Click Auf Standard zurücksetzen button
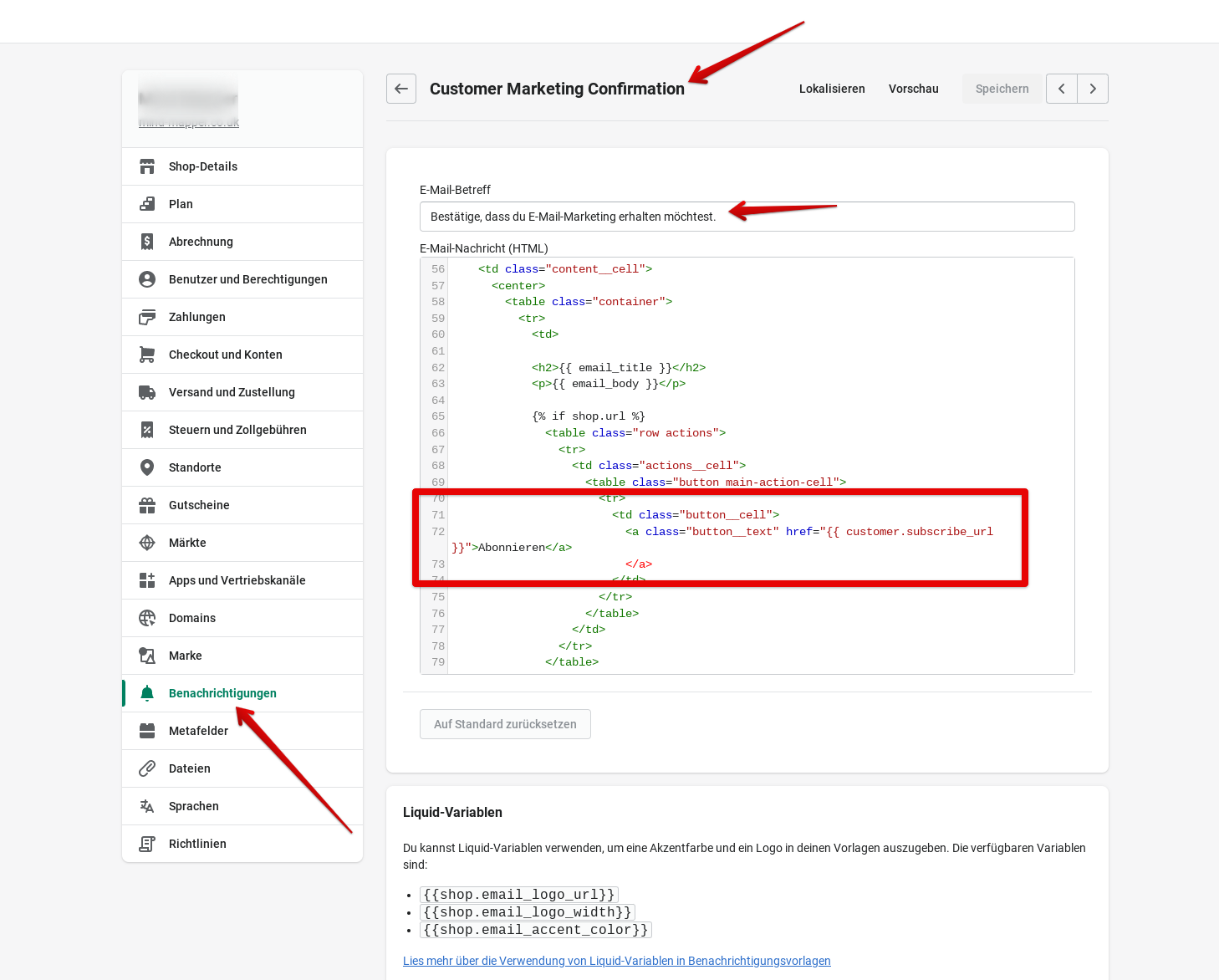The width and height of the screenshot is (1219, 980). (505, 724)
